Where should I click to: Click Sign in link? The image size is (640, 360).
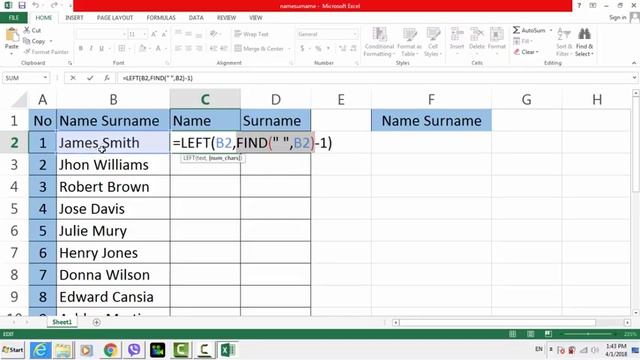click(x=617, y=18)
